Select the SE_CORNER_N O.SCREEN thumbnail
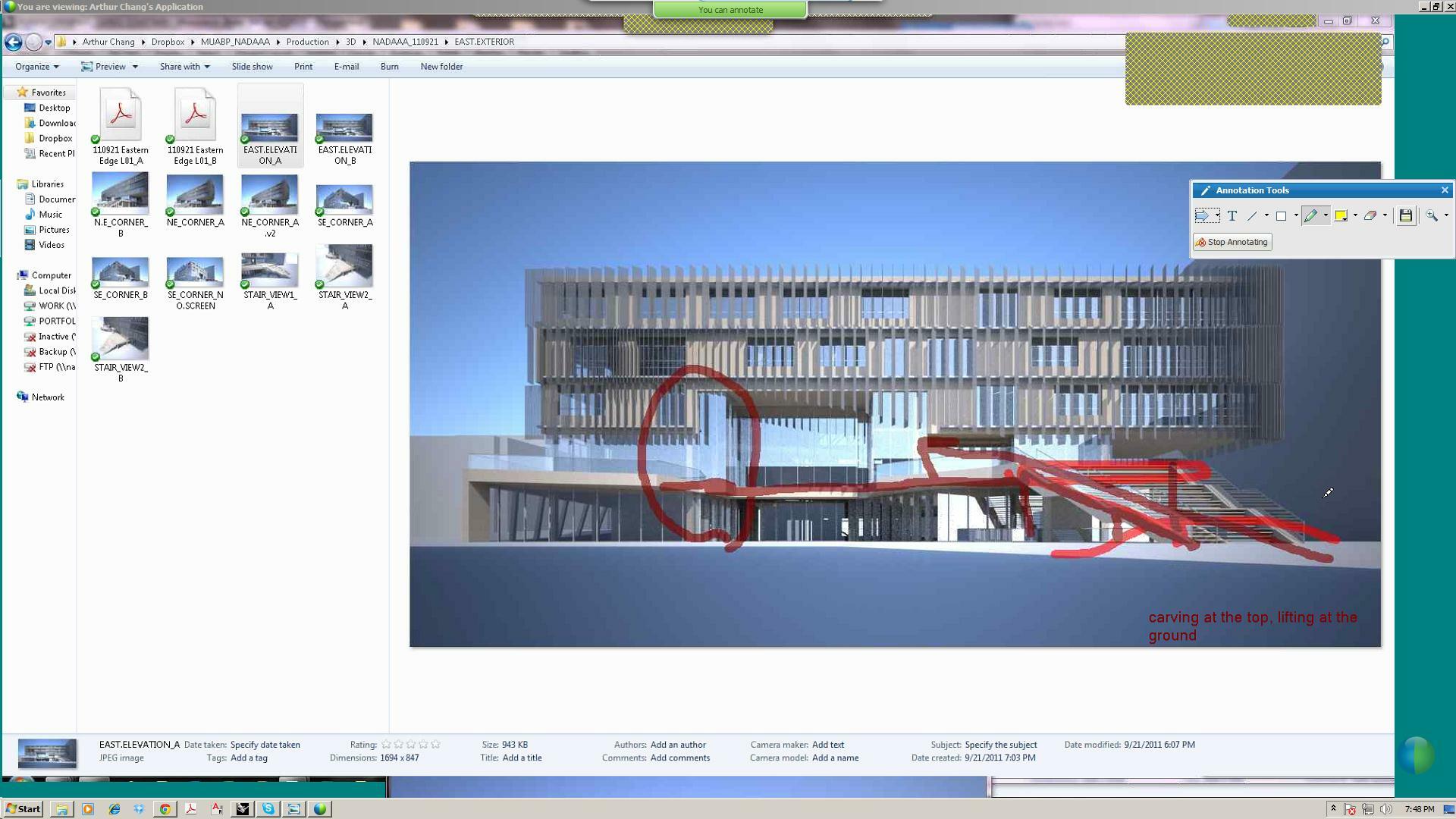The width and height of the screenshot is (1456, 819). point(195,283)
